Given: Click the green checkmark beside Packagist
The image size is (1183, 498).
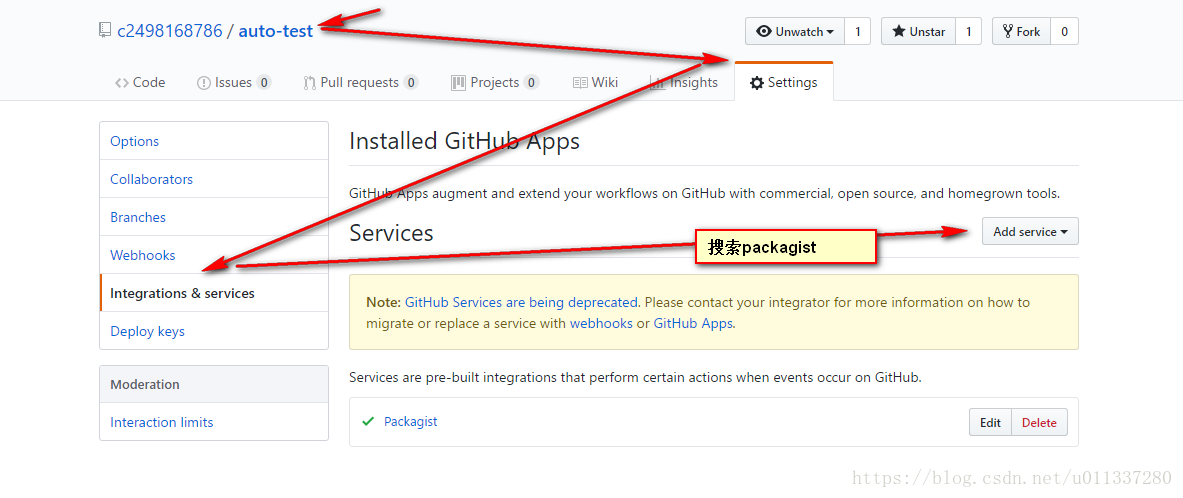Looking at the screenshot, I should 368,422.
